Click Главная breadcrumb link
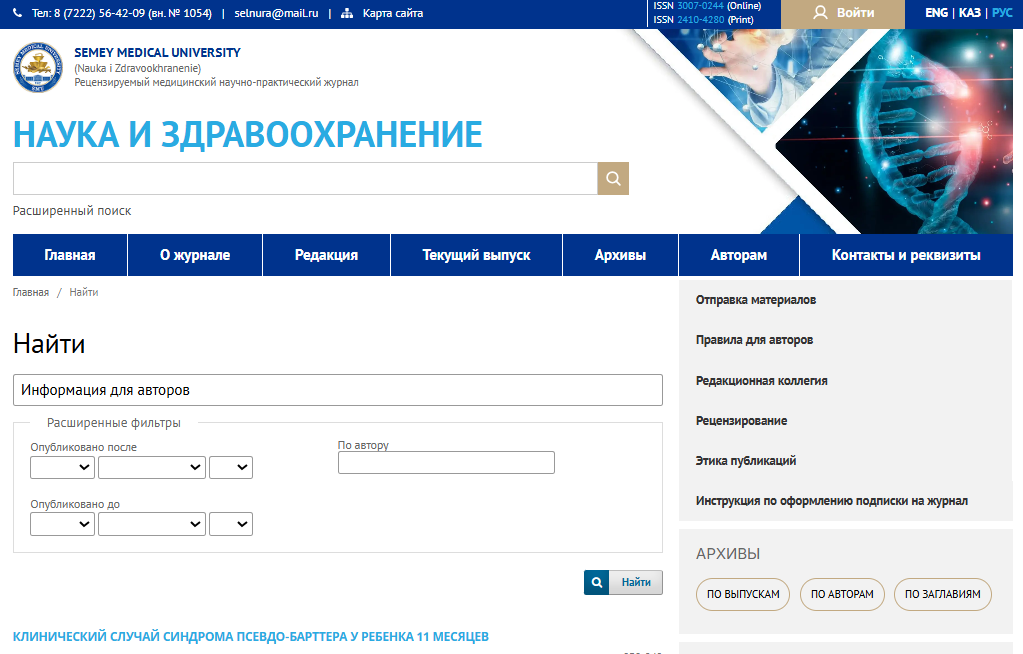Screen dimensions: 1023x654 pos(31,292)
